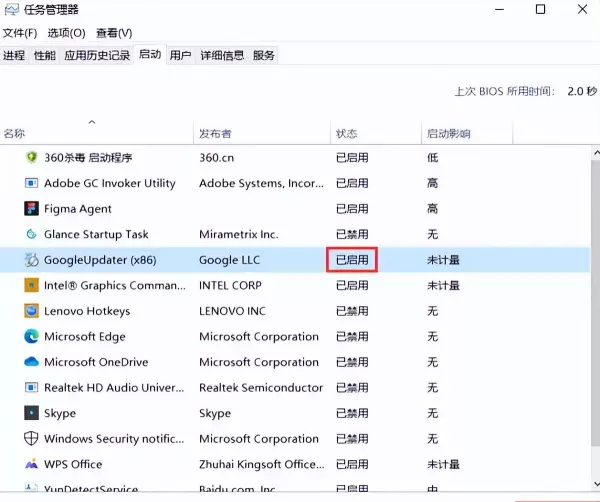Select the Windows Security notific... name
This screenshot has height=502, width=600.
click(x=114, y=439)
